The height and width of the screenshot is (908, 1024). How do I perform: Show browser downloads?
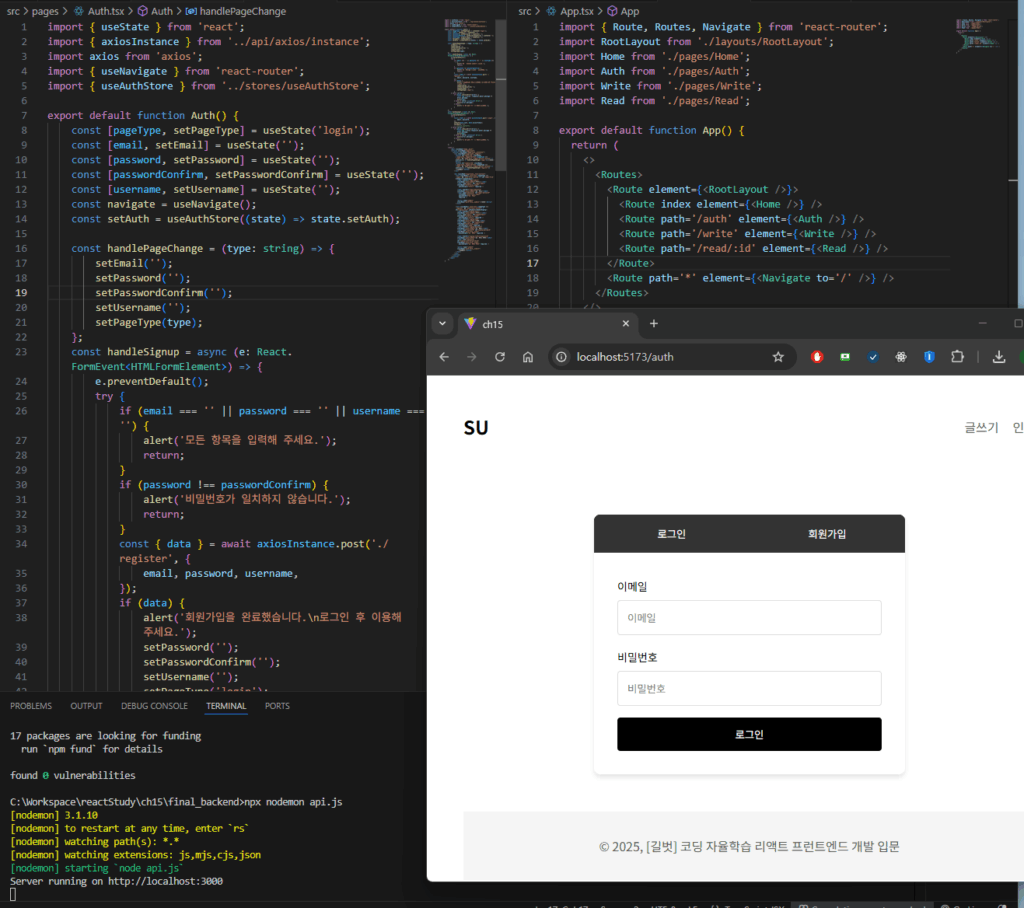click(x=998, y=357)
